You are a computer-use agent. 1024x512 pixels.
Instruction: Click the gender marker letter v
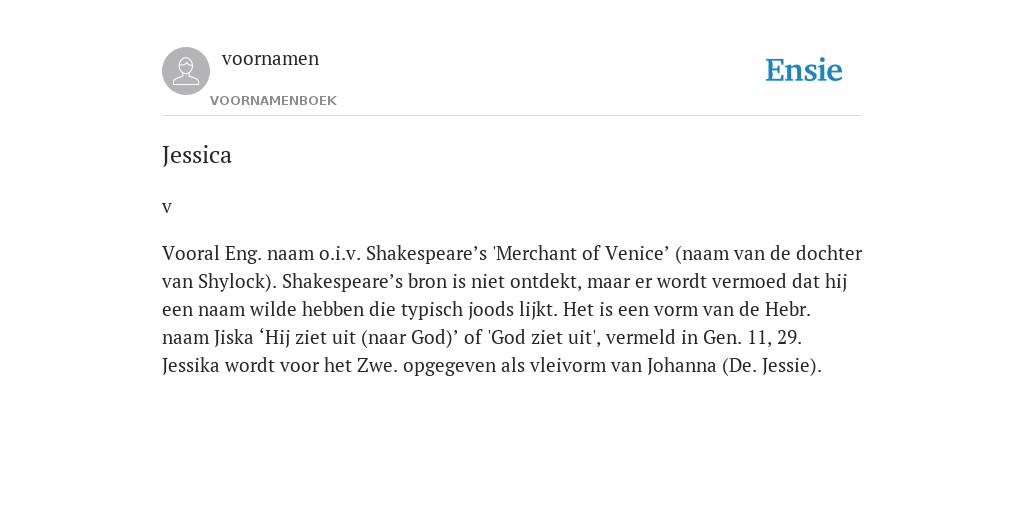click(x=167, y=208)
